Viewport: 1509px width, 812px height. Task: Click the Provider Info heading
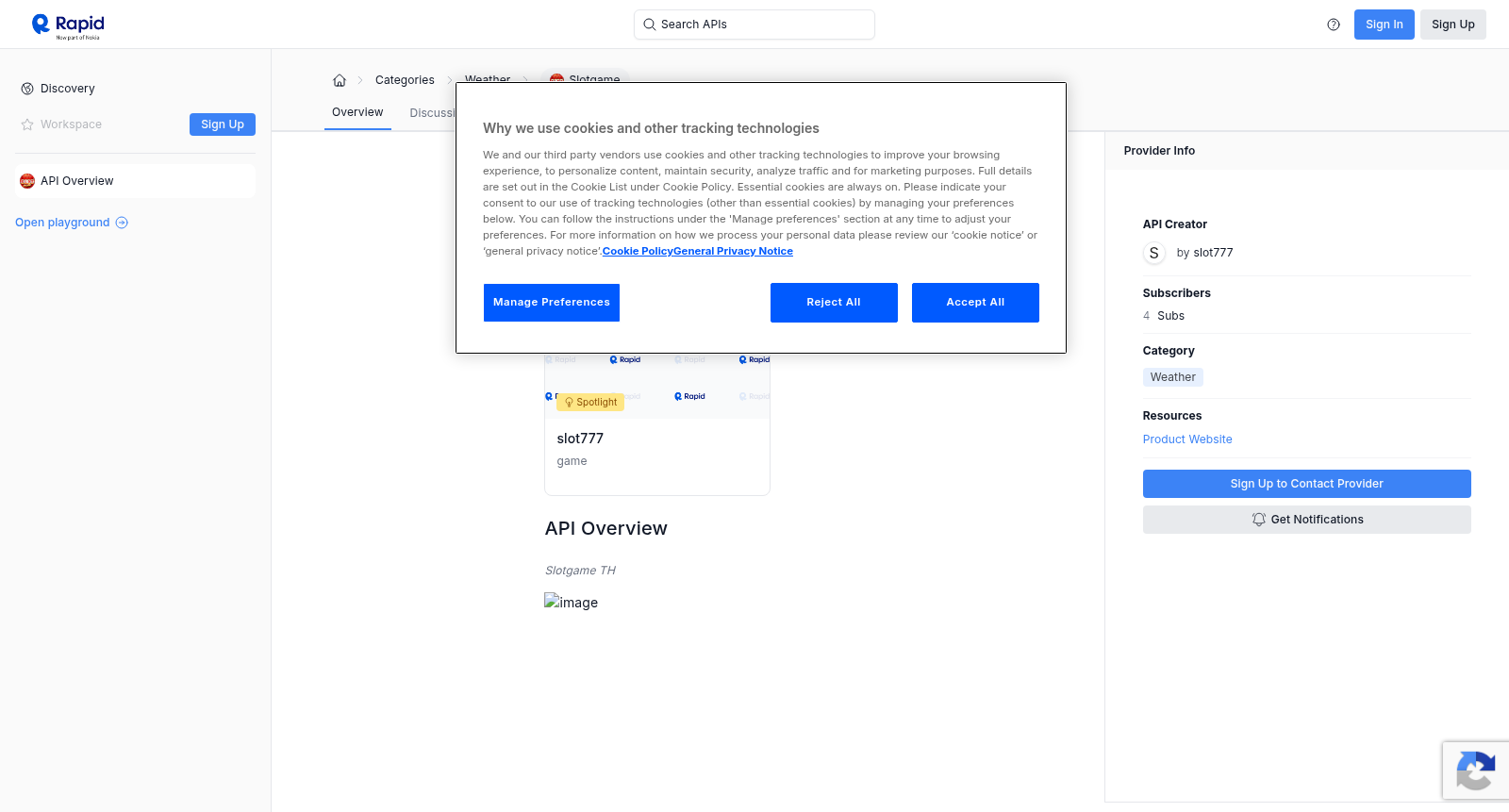pos(1159,151)
